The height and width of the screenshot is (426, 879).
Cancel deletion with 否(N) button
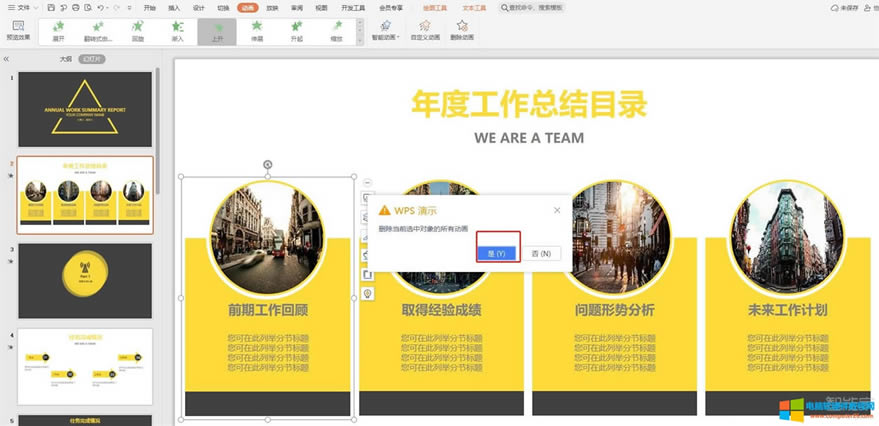544,254
